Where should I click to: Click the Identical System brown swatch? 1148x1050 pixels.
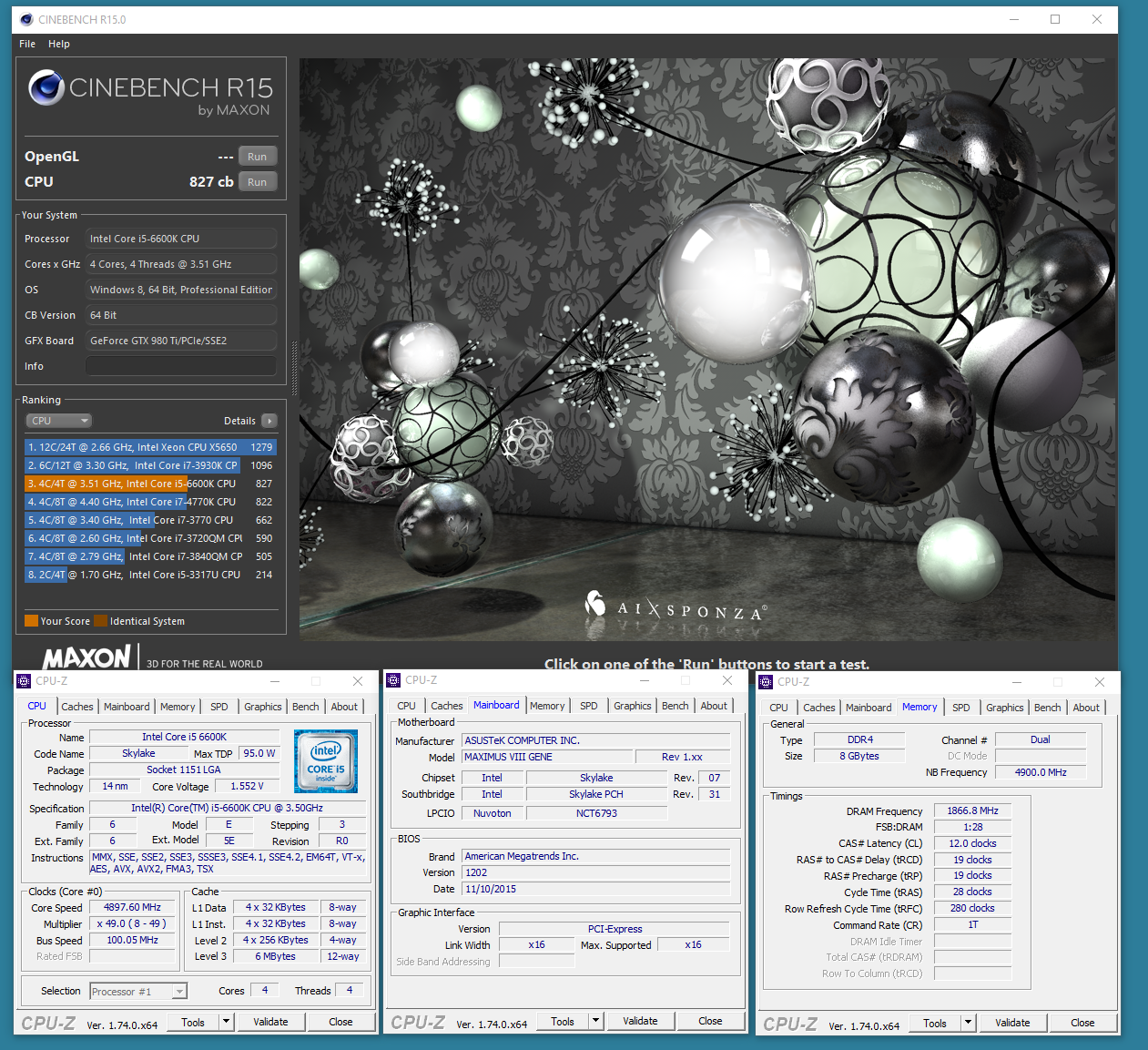coord(101,621)
